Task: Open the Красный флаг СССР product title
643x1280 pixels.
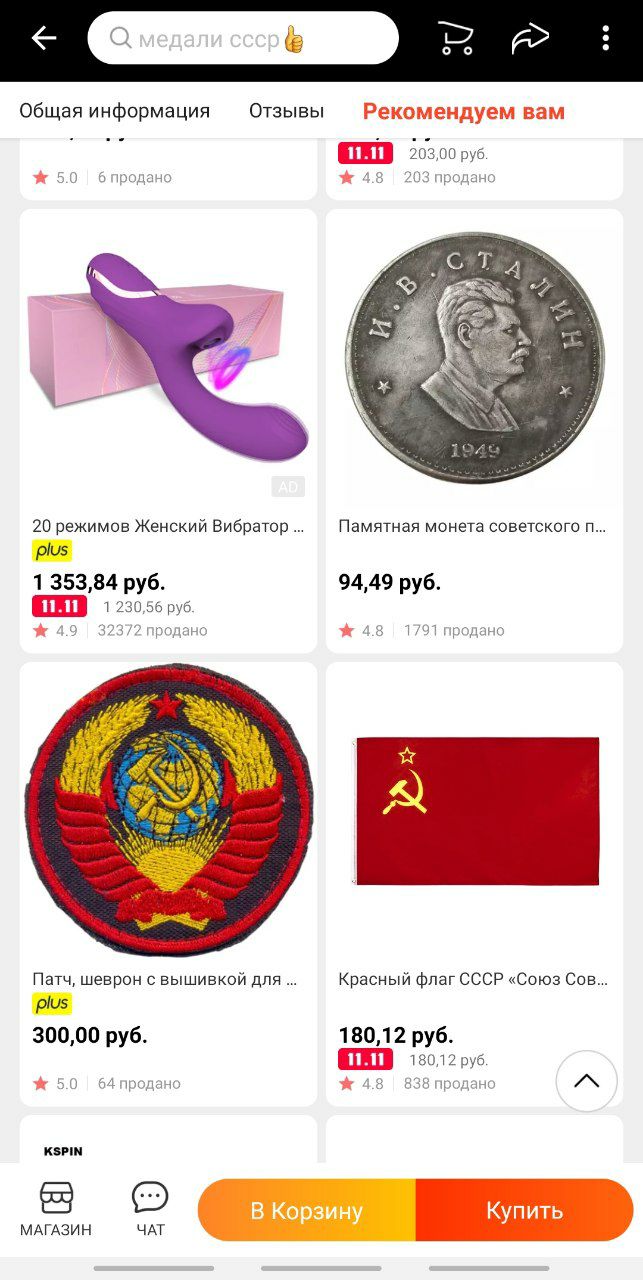Action: pyautogui.click(x=473, y=979)
